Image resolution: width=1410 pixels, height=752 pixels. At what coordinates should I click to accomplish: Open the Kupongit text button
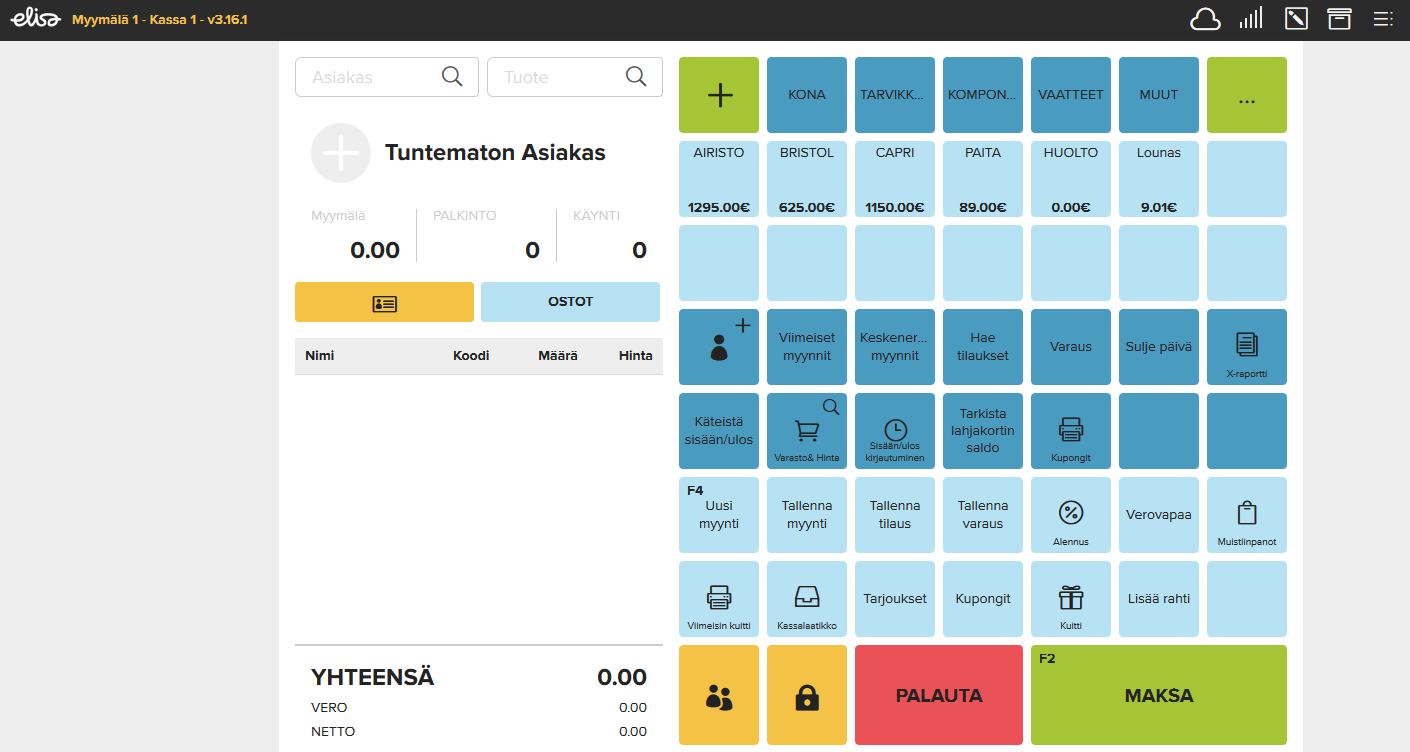pos(983,599)
